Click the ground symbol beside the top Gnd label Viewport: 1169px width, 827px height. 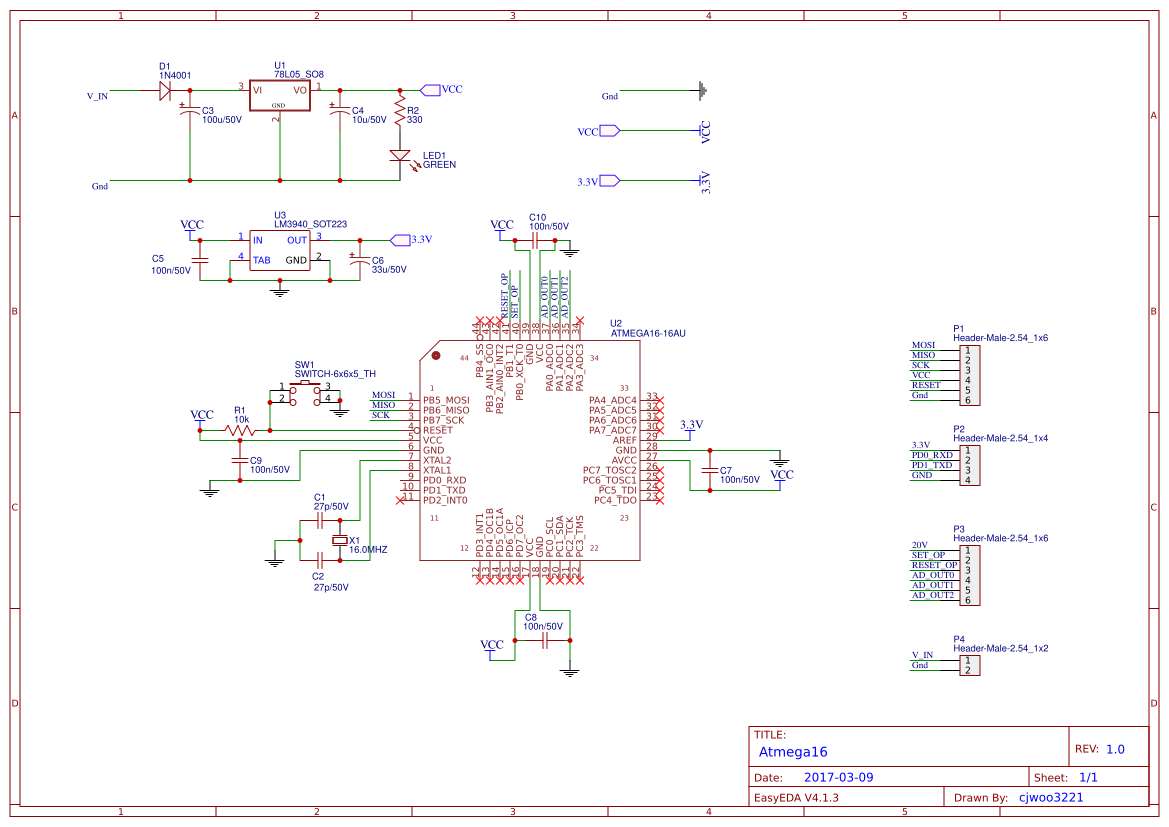coord(702,91)
